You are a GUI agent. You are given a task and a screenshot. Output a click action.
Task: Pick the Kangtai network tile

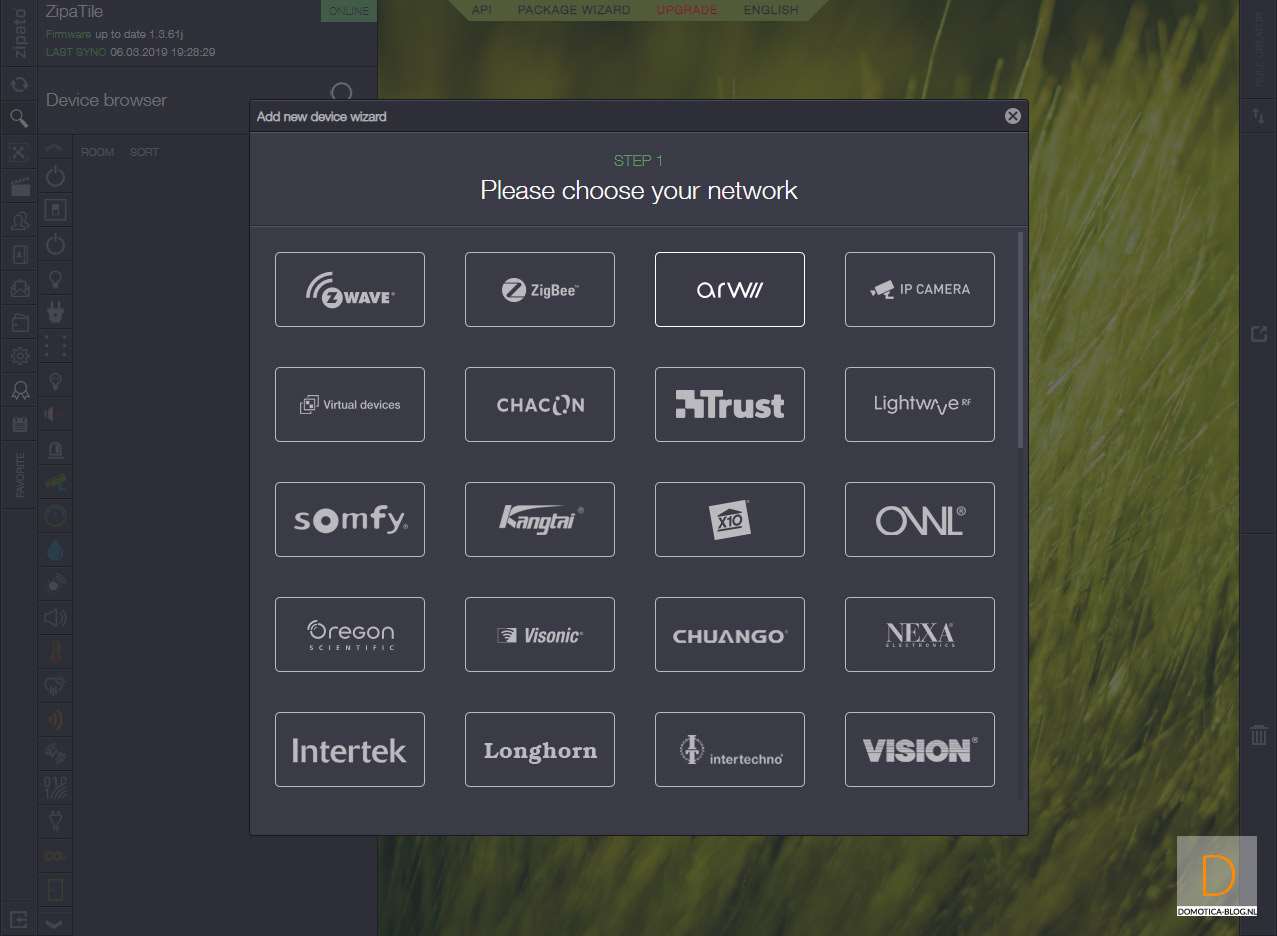540,519
